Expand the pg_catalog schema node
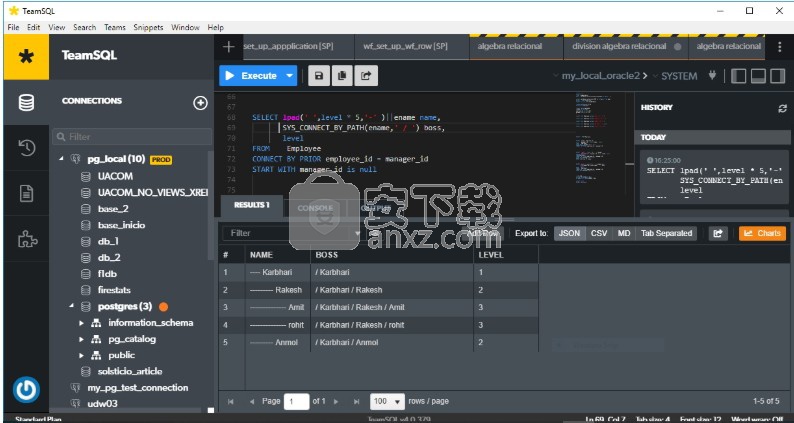 [x=81, y=339]
